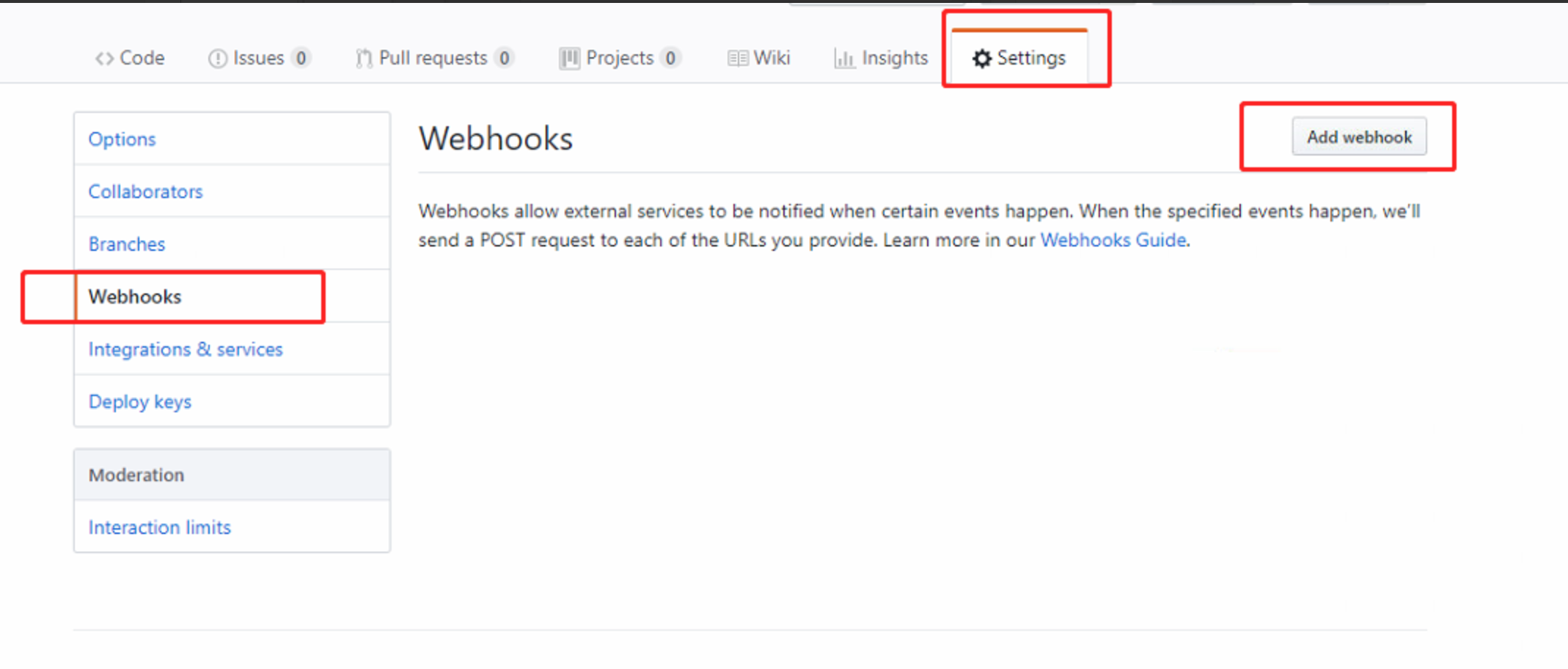1568x669 pixels.
Task: Switch to the Insights tab
Action: pos(894,59)
